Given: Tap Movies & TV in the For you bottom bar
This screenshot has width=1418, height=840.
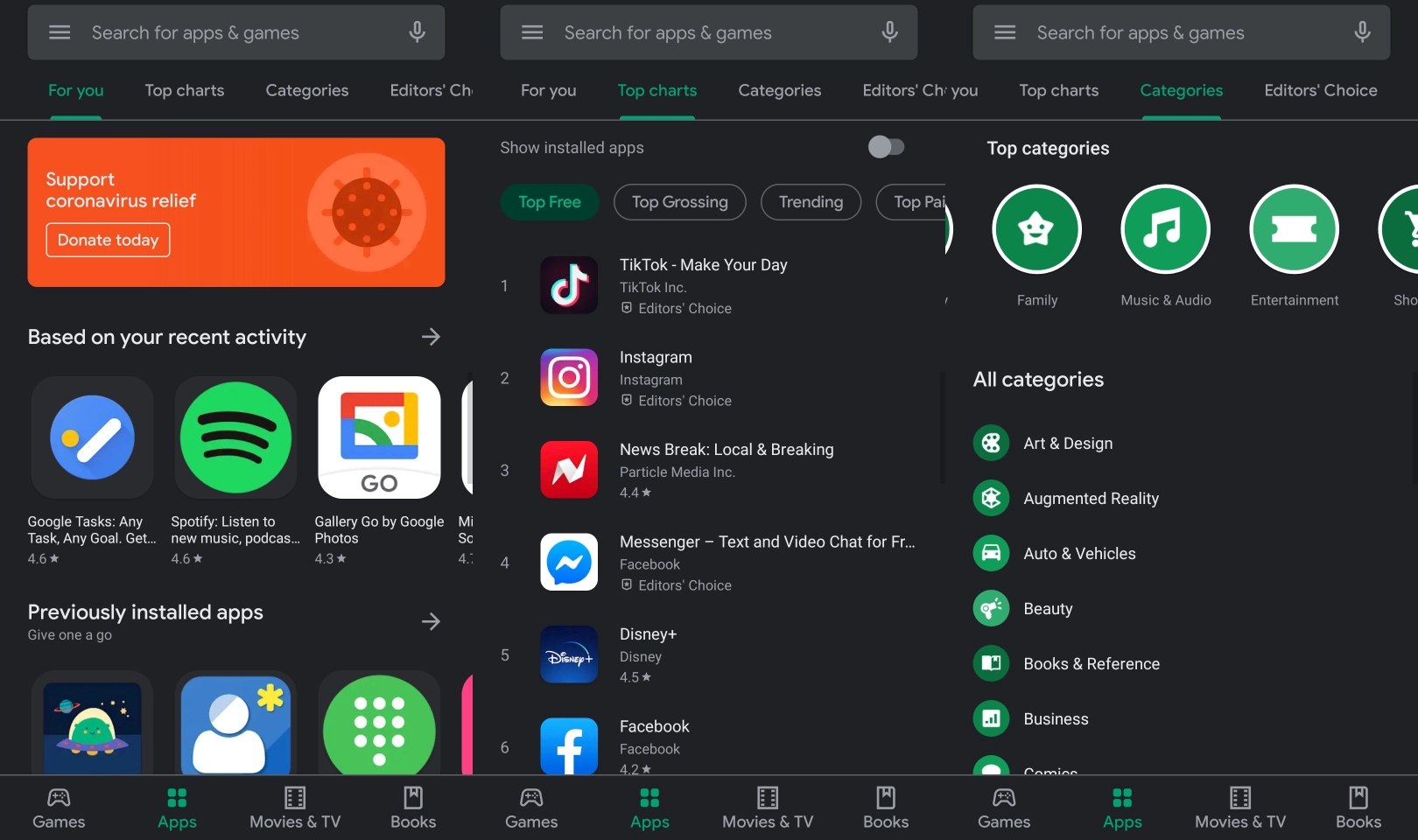Looking at the screenshot, I should (x=295, y=808).
